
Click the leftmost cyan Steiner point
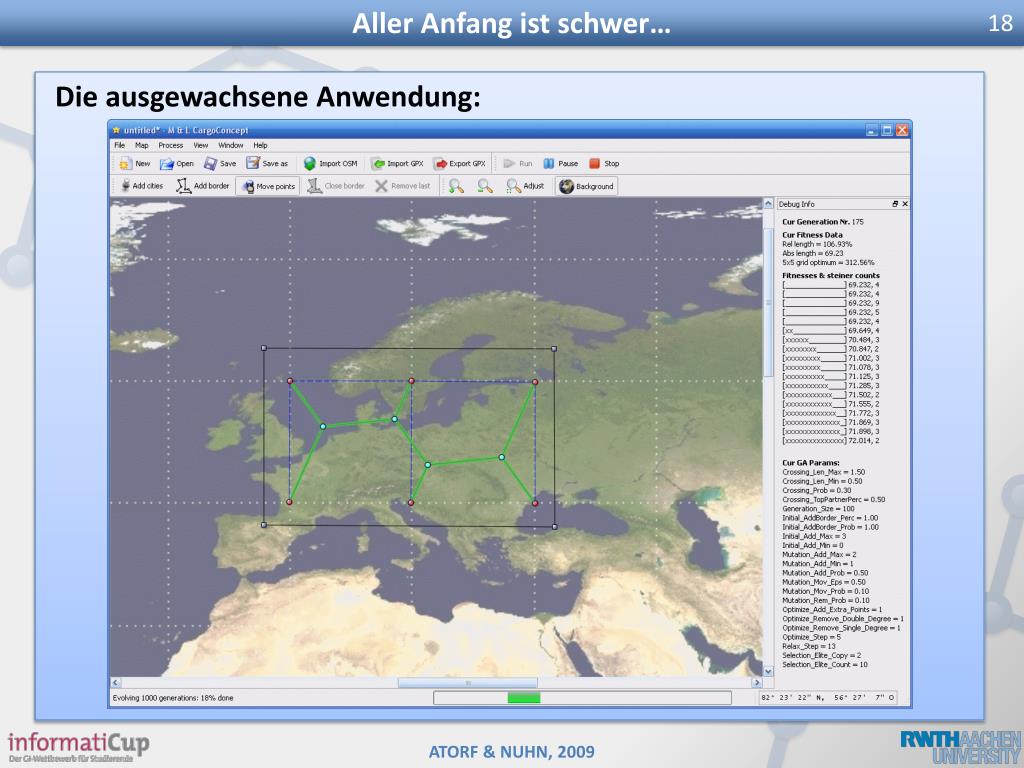323,426
